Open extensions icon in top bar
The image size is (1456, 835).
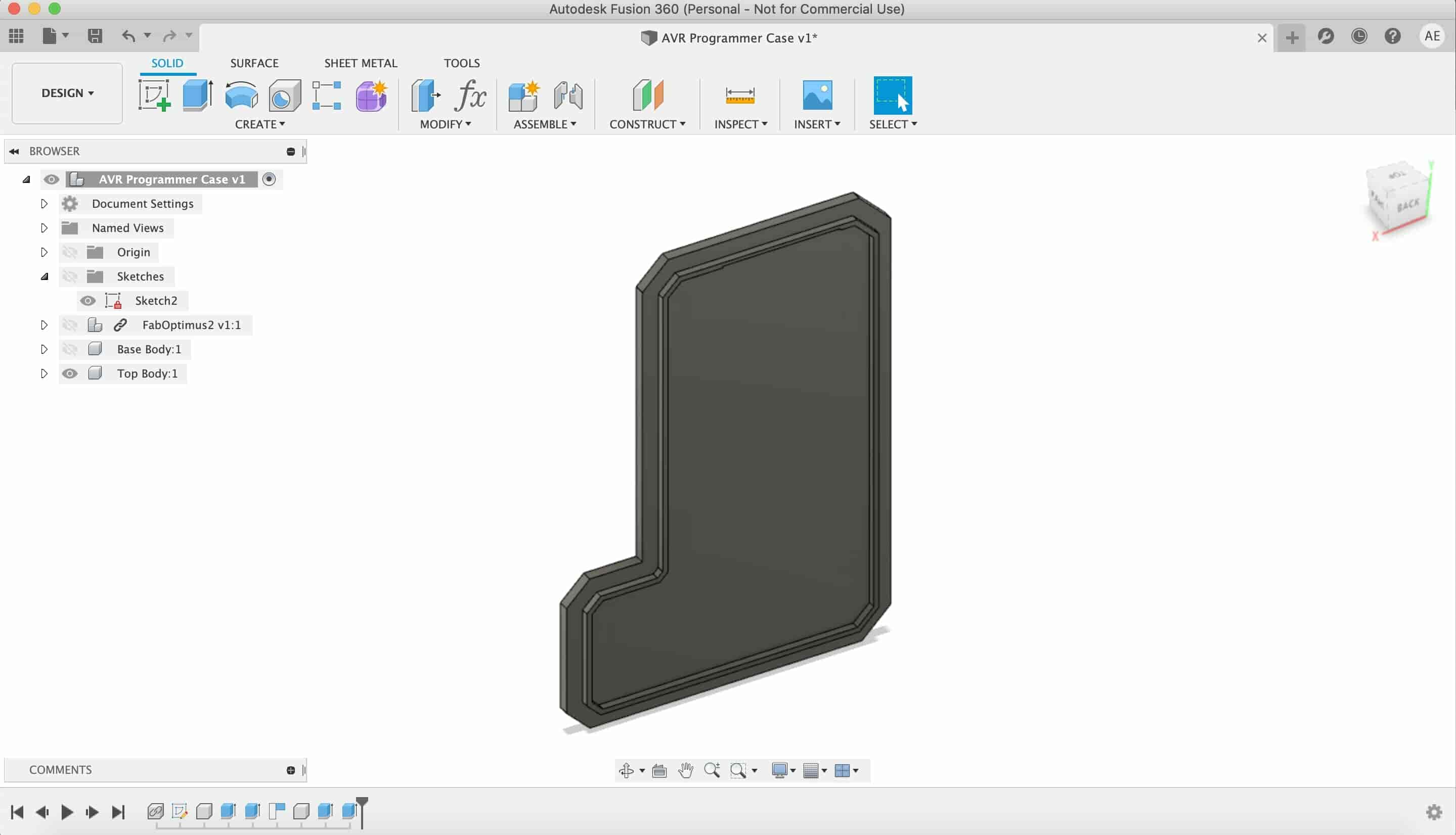click(x=1326, y=36)
